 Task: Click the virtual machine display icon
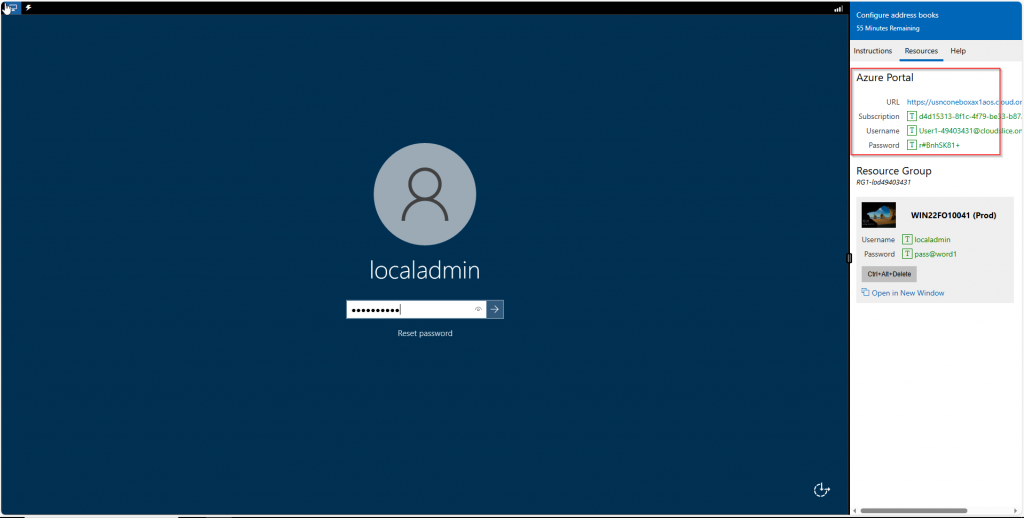pos(11,7)
